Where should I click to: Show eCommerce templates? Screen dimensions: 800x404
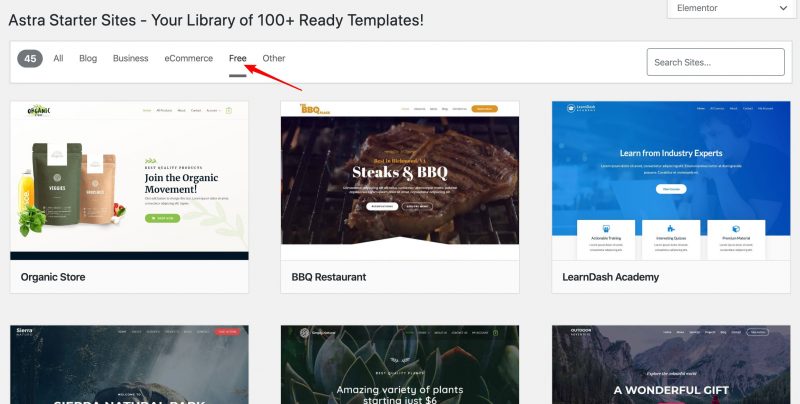click(188, 59)
